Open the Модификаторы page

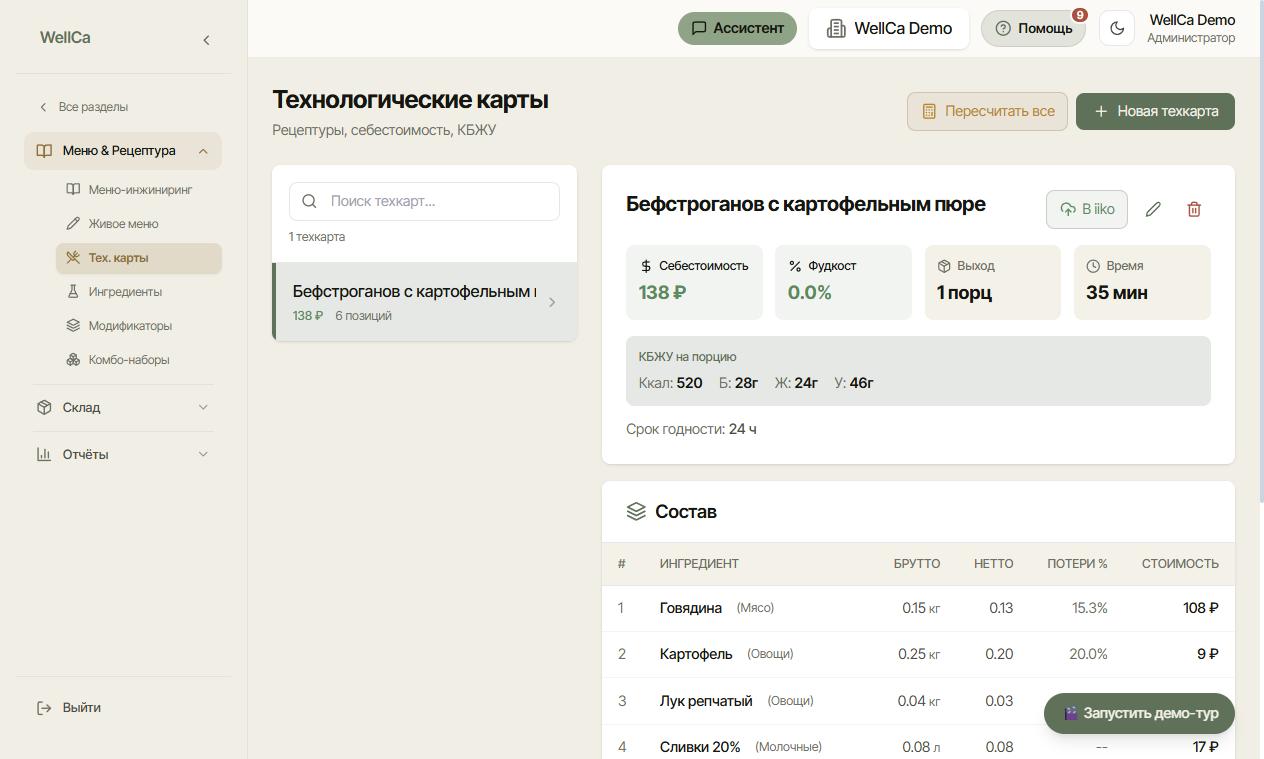pos(139,326)
